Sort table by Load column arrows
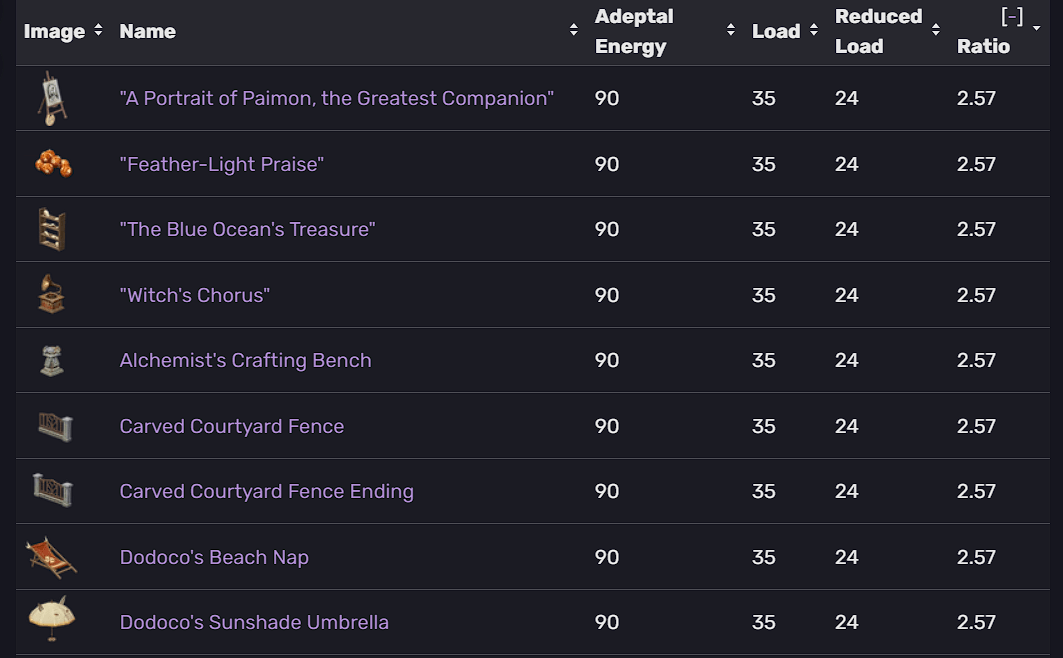The width and height of the screenshot is (1063, 658). pyautogui.click(x=813, y=31)
